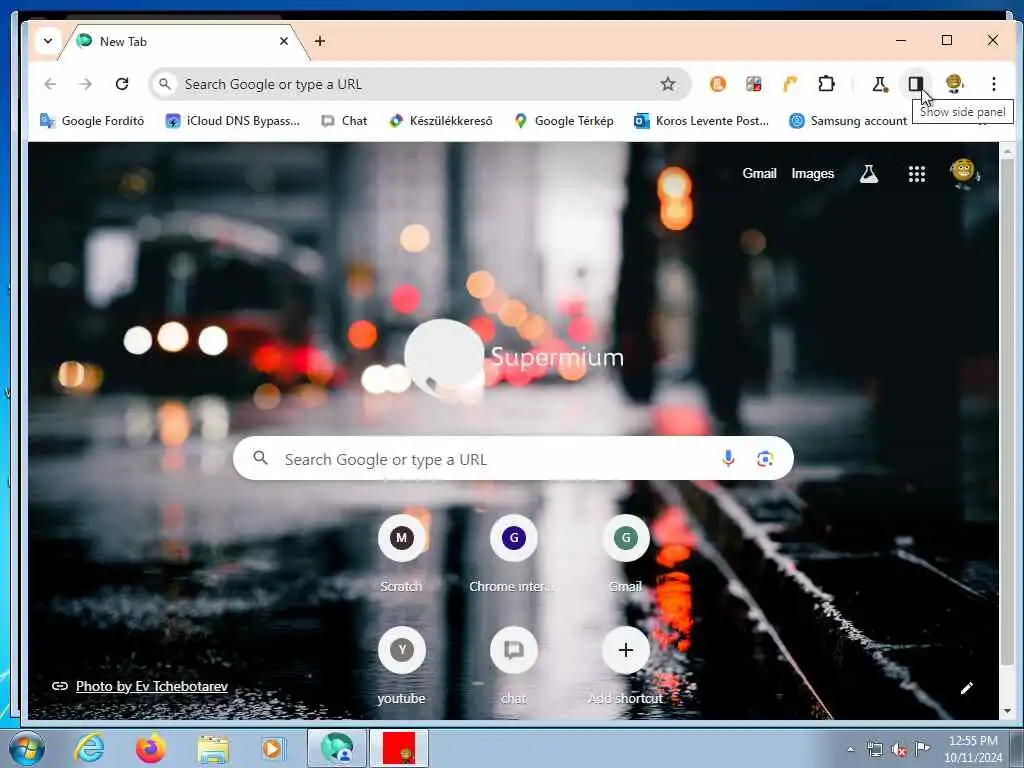Click the page scrollbar up arrow
The width and height of the screenshot is (1024, 768).
1007,151
